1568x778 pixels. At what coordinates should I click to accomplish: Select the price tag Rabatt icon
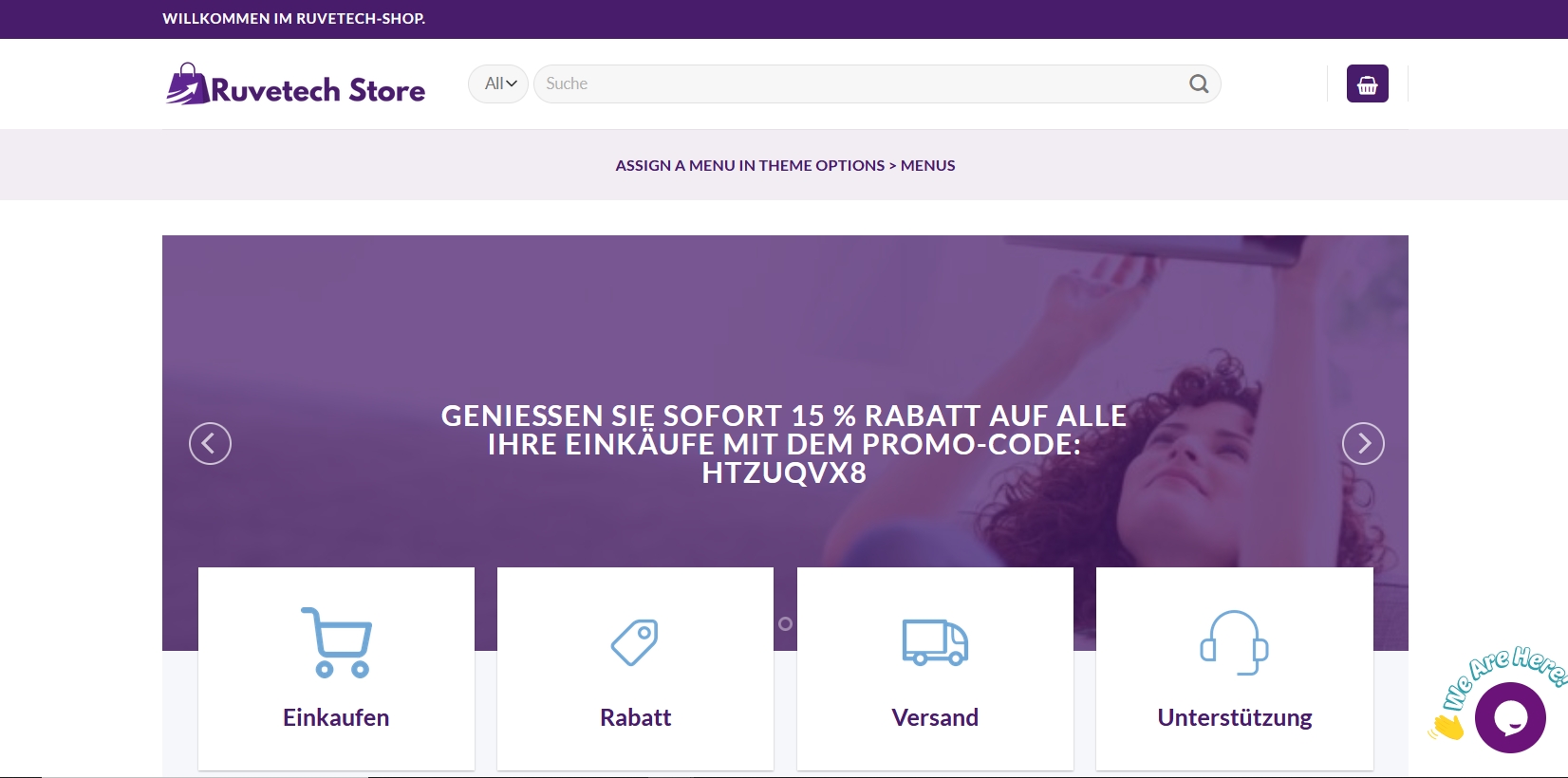click(635, 642)
